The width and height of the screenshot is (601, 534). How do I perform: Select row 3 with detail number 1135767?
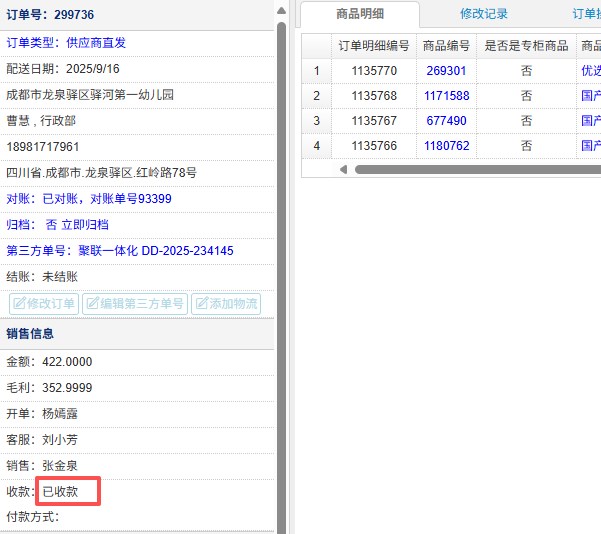[374, 121]
